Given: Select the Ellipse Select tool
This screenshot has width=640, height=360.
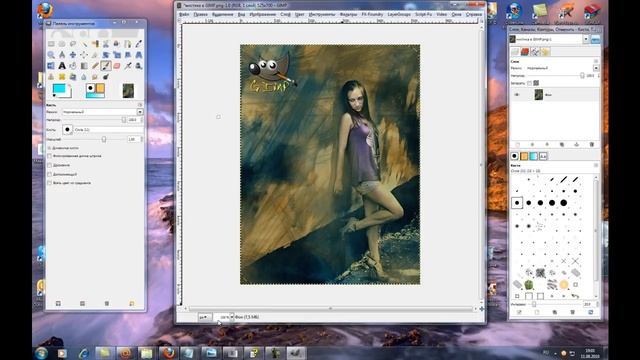Looking at the screenshot, I should (62, 44).
